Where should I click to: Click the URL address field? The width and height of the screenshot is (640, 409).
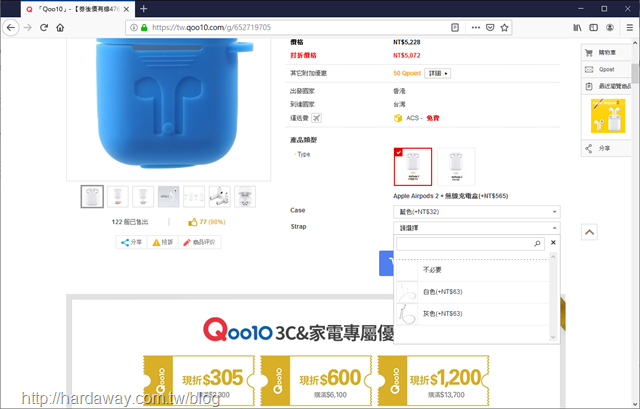(x=299, y=27)
